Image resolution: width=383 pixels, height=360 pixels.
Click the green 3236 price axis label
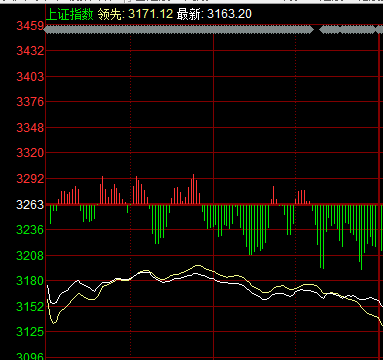tap(30, 229)
